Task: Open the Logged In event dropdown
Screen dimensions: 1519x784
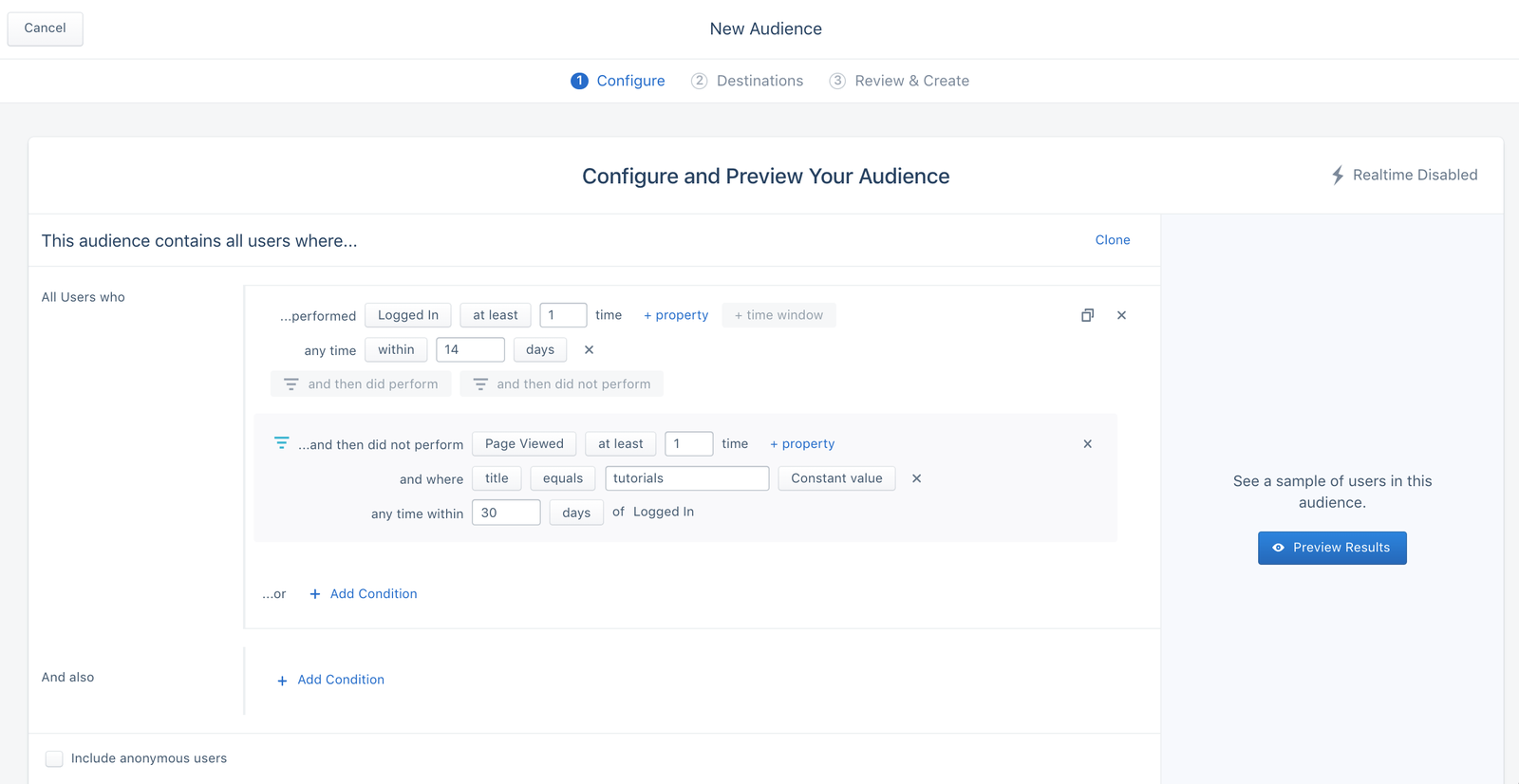Action: click(x=408, y=315)
